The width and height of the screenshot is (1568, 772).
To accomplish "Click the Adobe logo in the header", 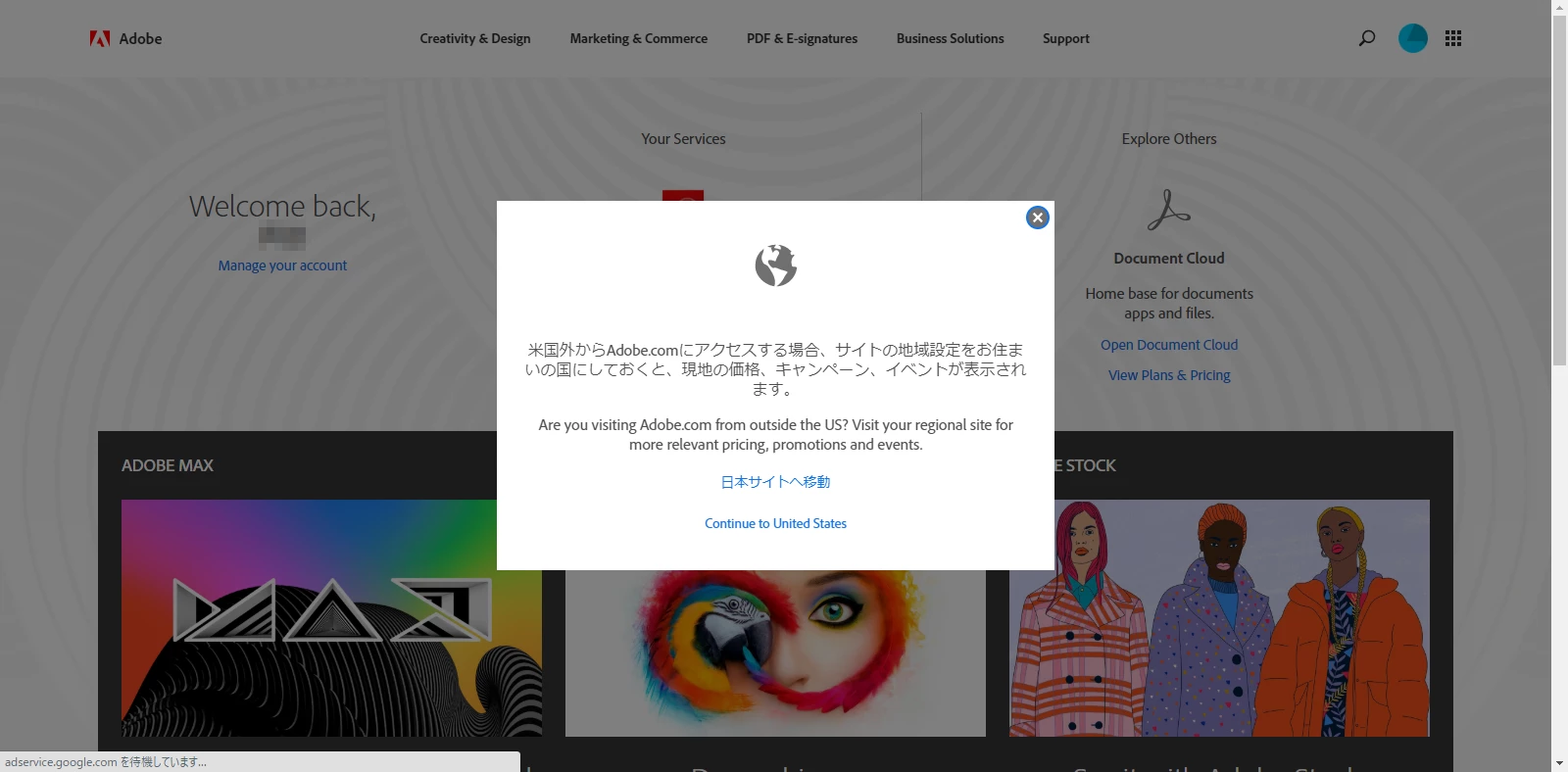I will coord(125,38).
